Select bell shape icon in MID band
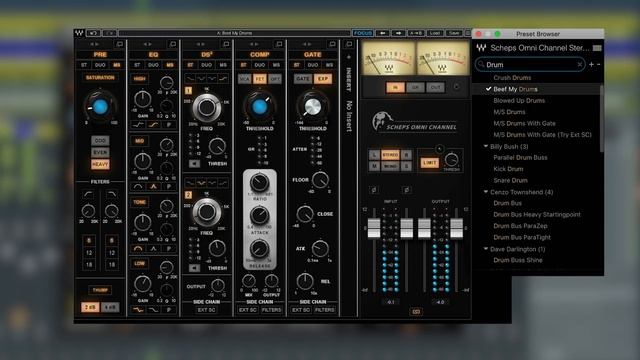The width and height of the screenshot is (640, 360). tap(153, 187)
